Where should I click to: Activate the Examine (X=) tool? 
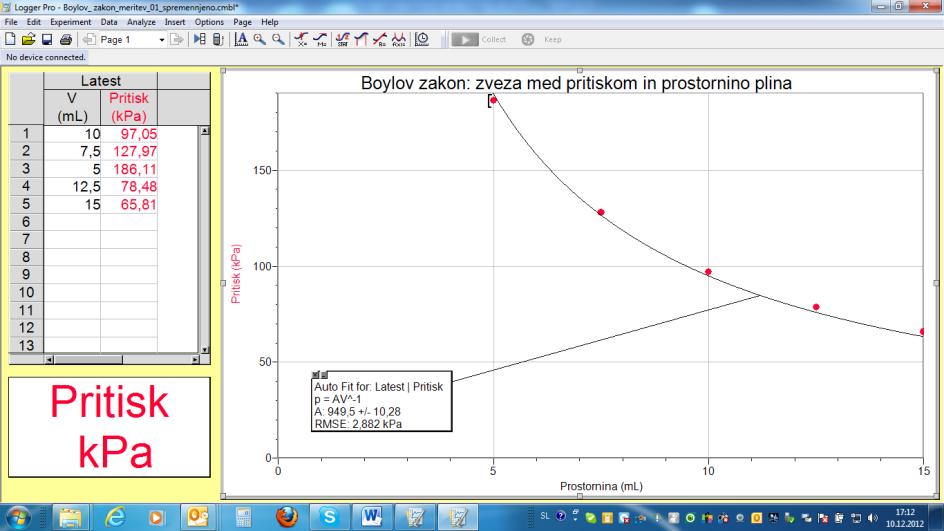click(x=301, y=39)
